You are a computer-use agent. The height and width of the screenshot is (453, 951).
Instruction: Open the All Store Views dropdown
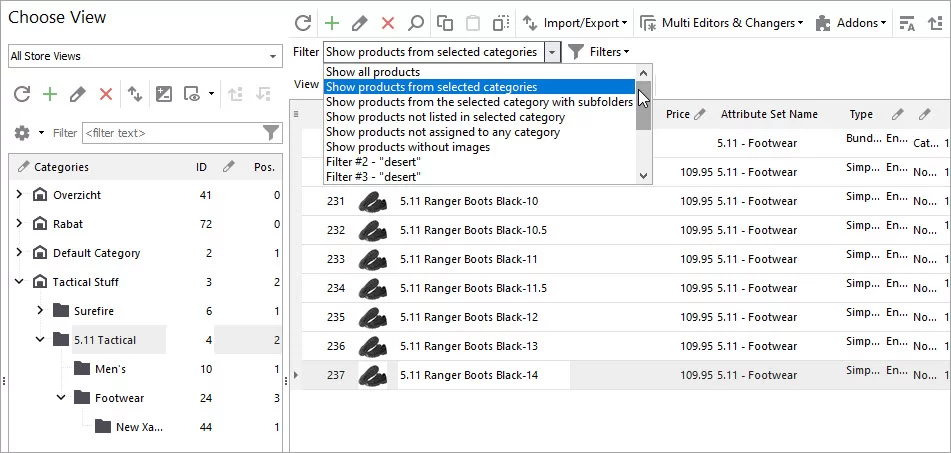145,56
